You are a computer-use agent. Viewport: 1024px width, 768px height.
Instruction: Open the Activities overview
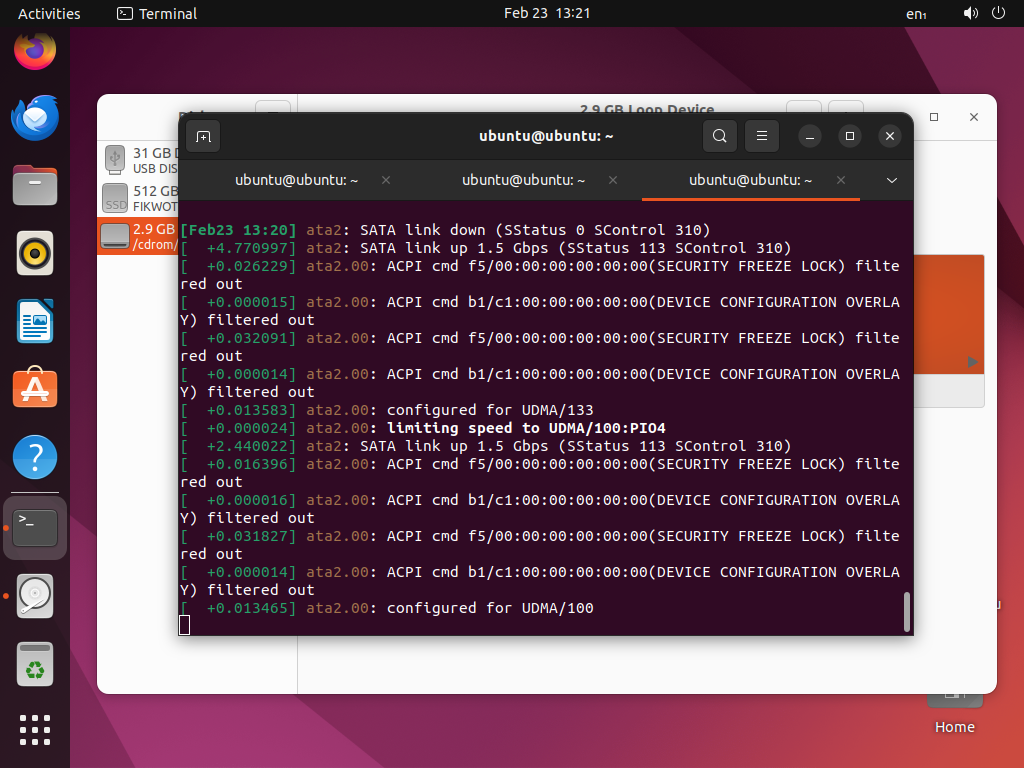coord(48,13)
